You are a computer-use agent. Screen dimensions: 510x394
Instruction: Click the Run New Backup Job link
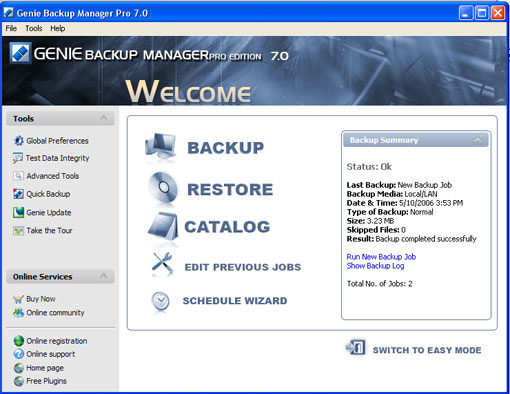[x=381, y=257]
